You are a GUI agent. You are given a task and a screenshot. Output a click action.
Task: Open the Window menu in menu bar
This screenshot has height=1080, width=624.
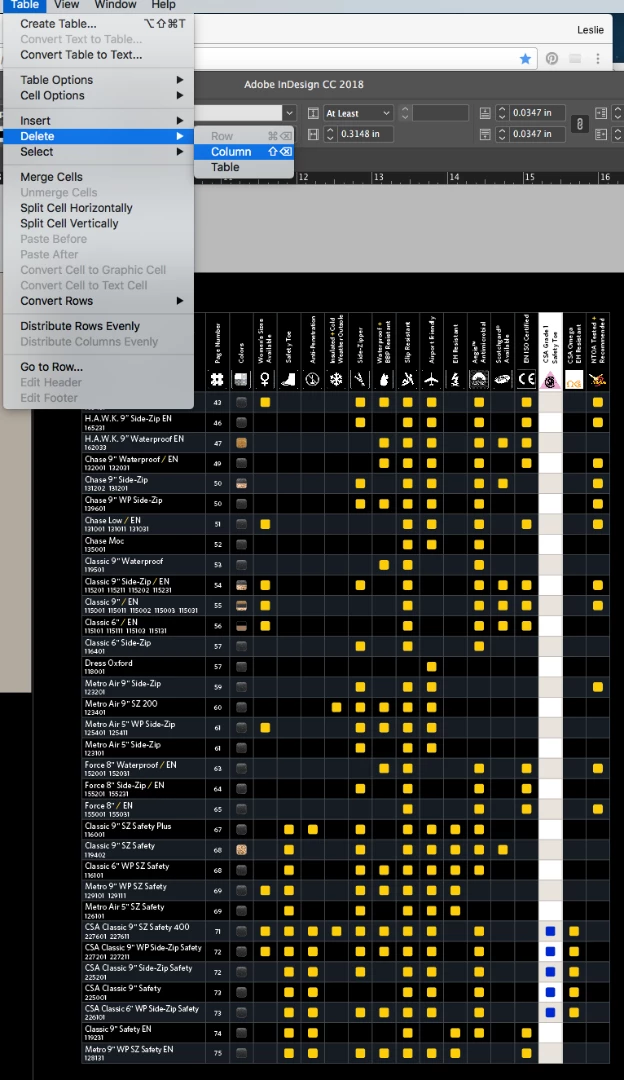click(115, 5)
